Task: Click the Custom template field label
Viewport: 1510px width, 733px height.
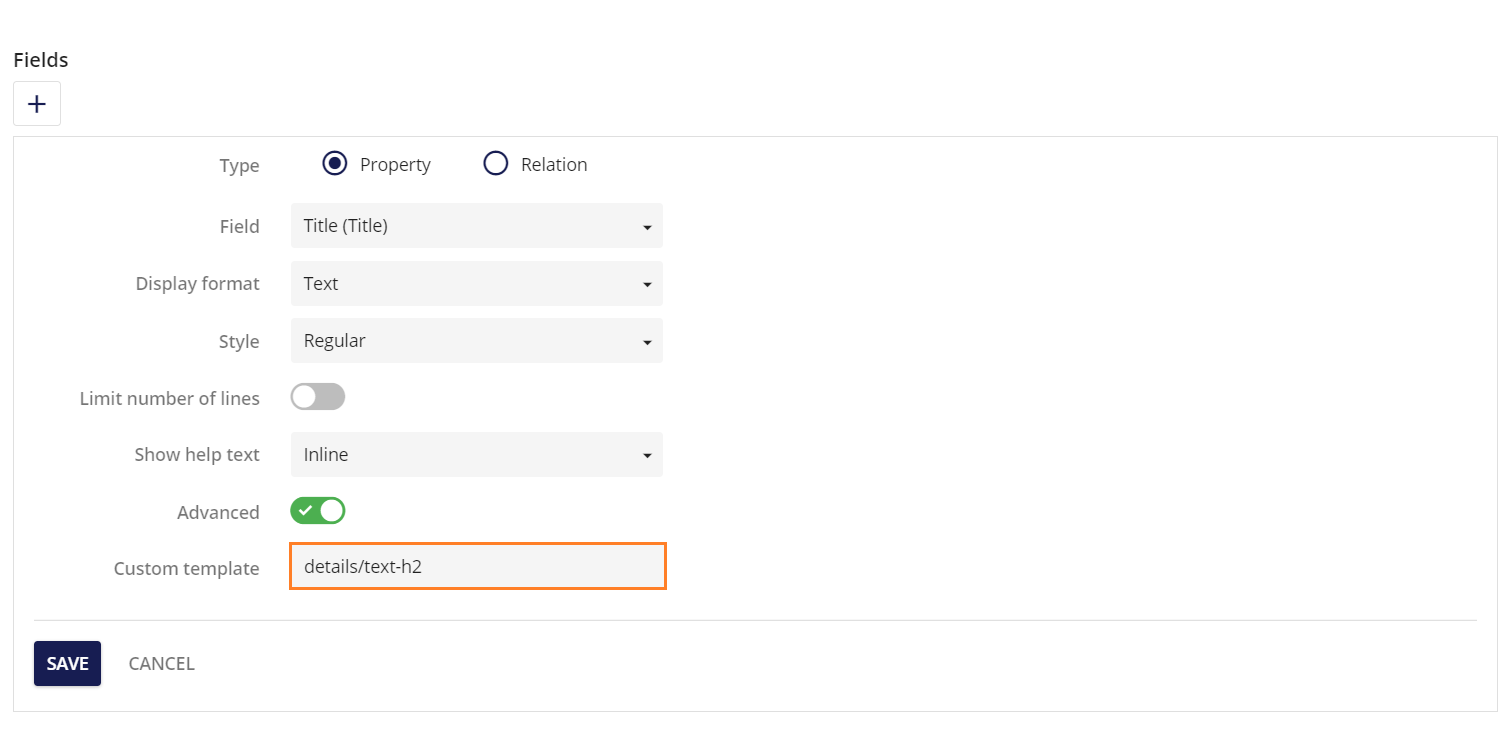Action: 186,568
